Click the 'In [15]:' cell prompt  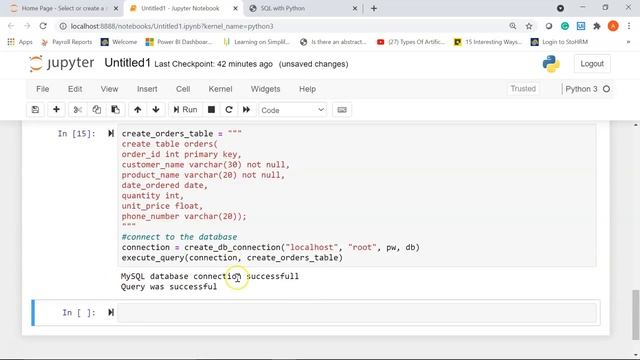coord(76,133)
